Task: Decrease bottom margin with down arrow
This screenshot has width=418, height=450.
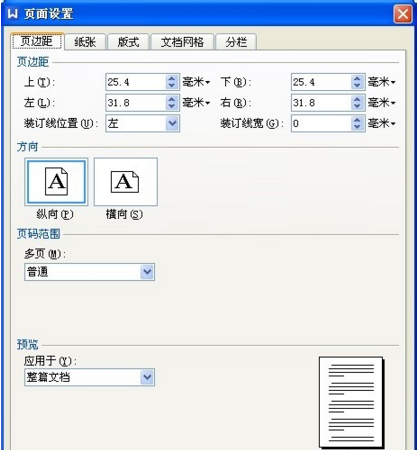Action: (x=357, y=86)
